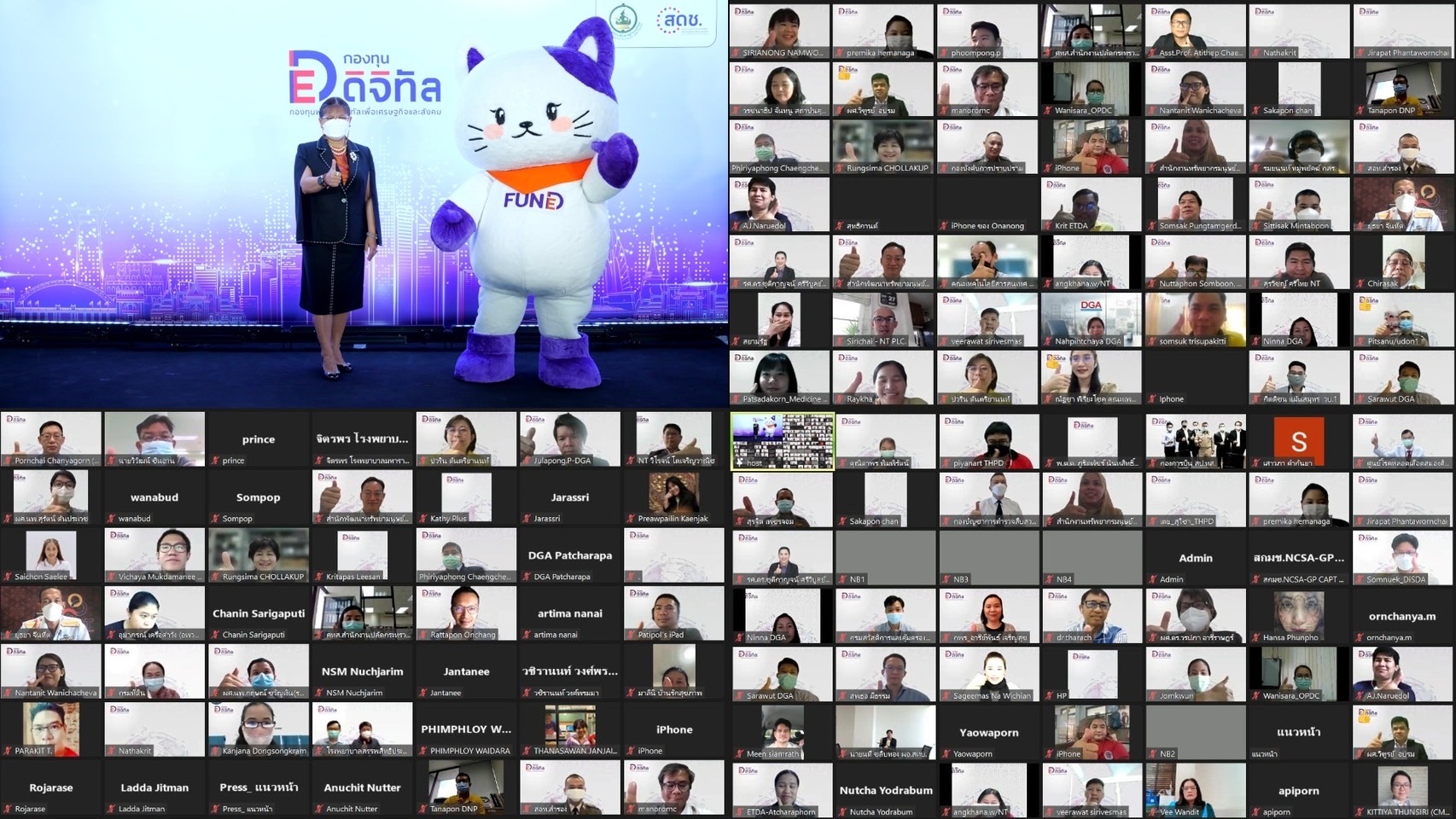The height and width of the screenshot is (819, 1456).
Task: Click the 'ornchanya.m' tile
Action: 1403,615
